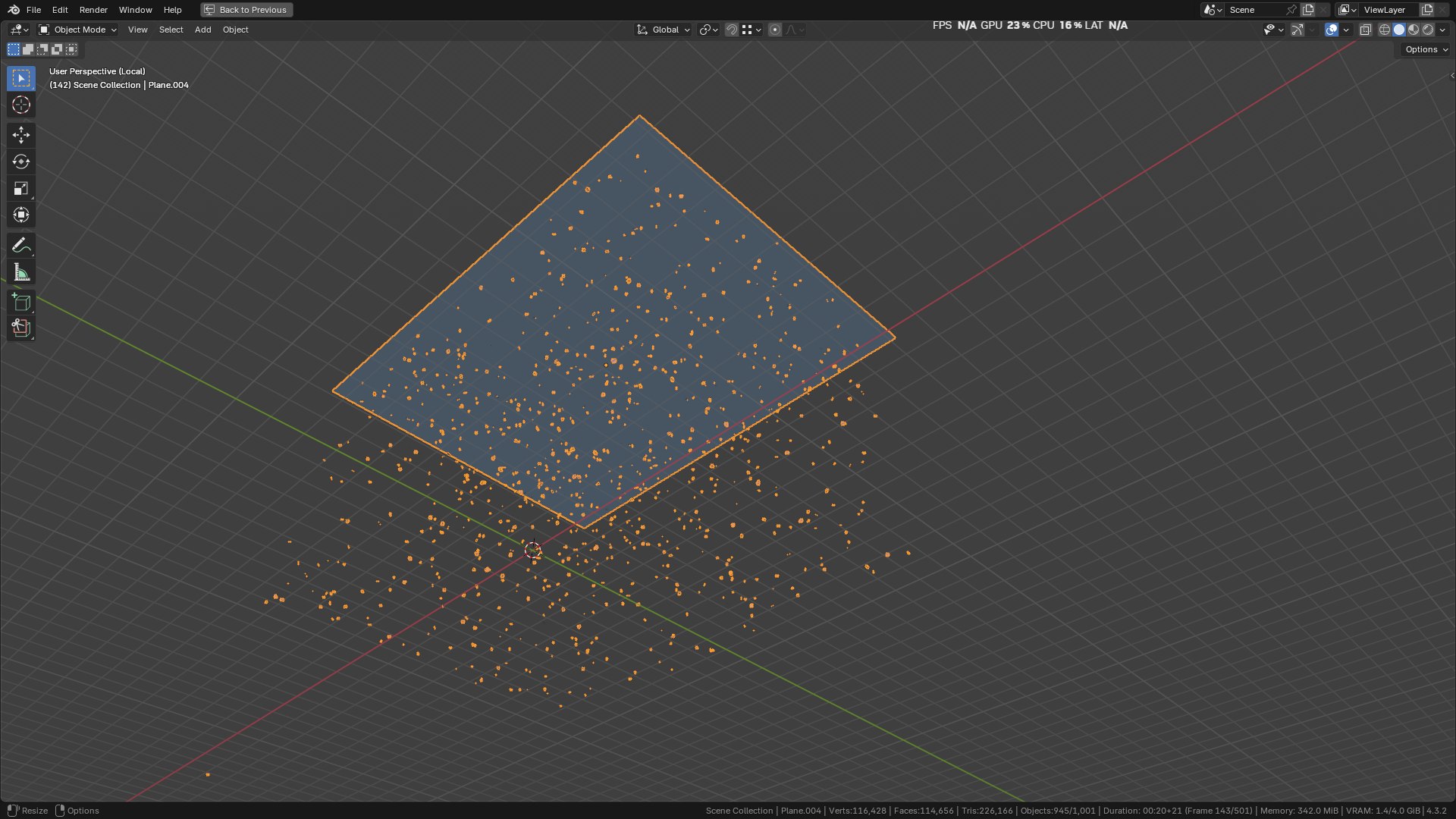Open the Window menu
This screenshot has width=1456, height=819.
tap(136, 10)
